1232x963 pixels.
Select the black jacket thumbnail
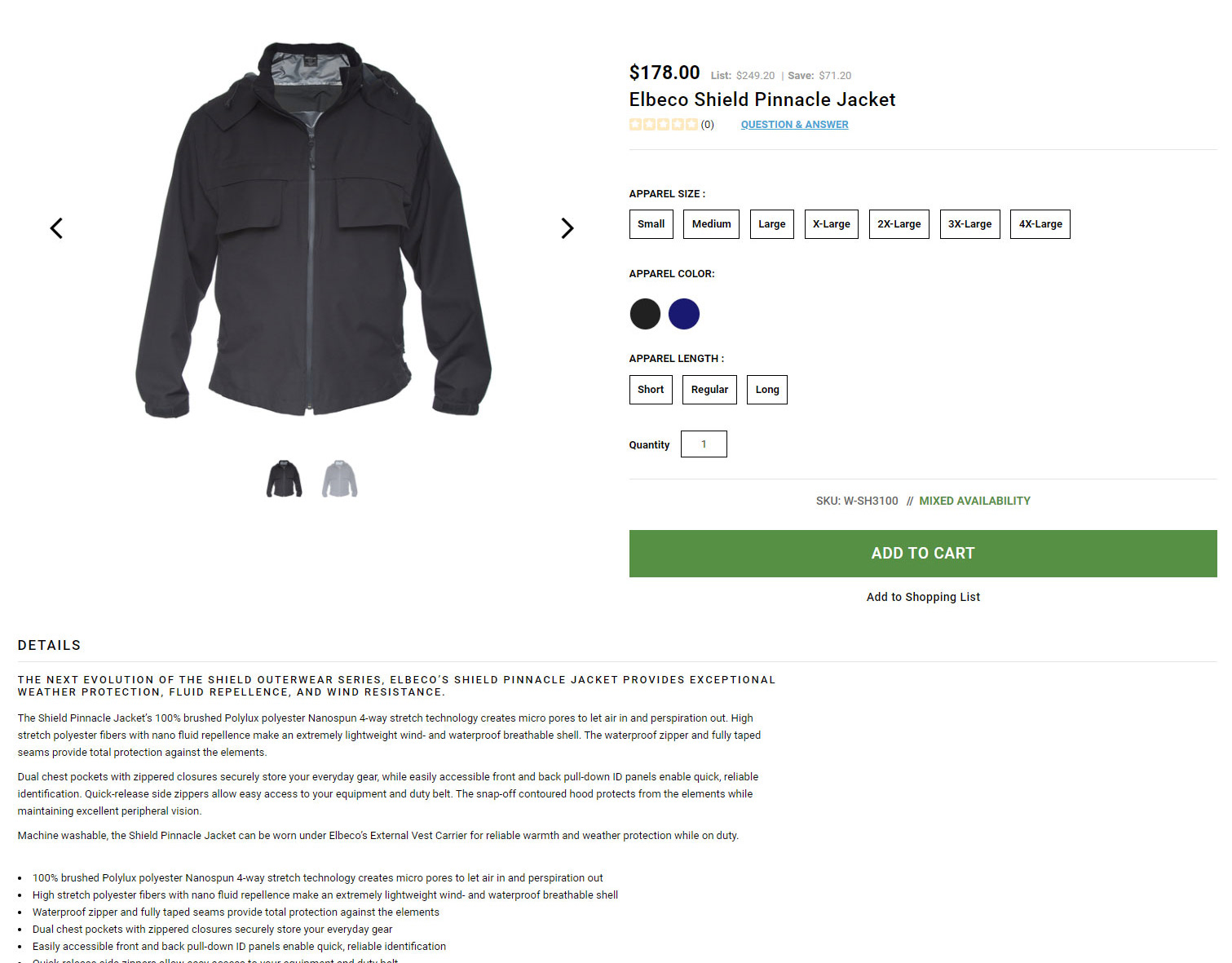[x=285, y=479]
